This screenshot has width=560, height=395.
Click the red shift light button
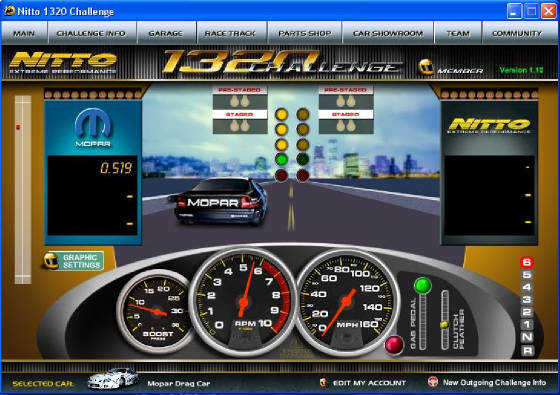click(394, 345)
